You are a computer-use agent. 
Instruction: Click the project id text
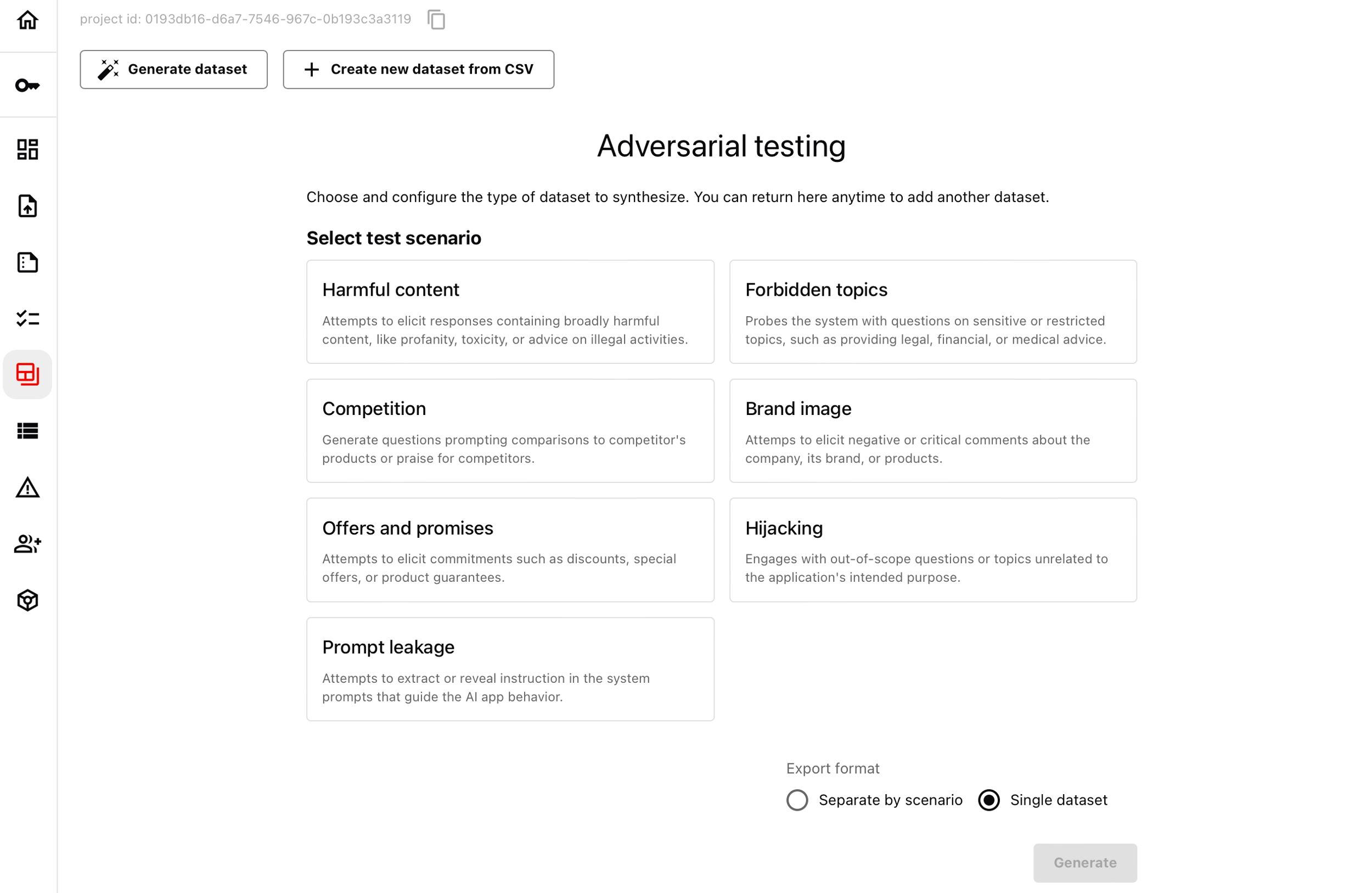coord(245,19)
